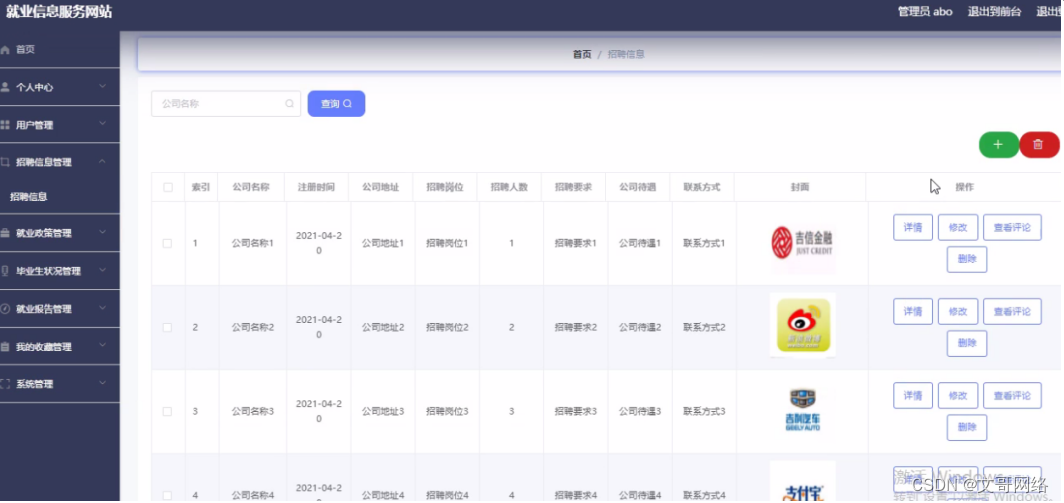
Task: Expand the 就业报告管理 menu arrow
Action: click(102, 308)
